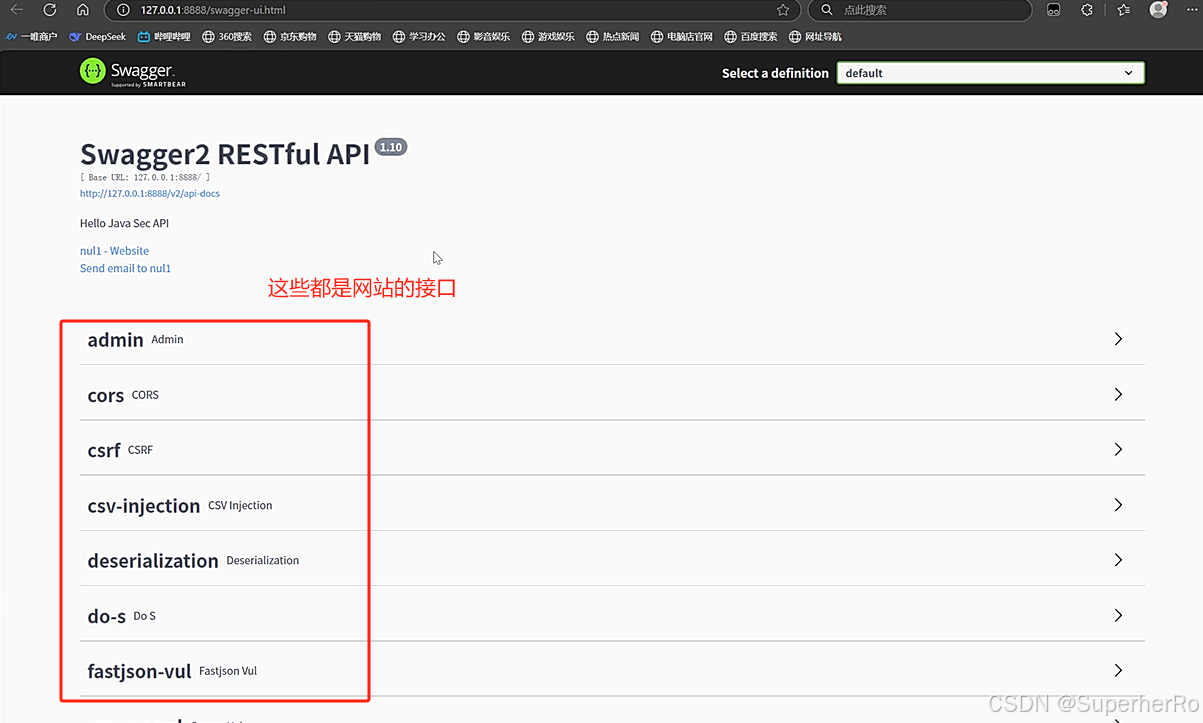
Task: Expand the csrf section chevron
Action: pos(1118,450)
